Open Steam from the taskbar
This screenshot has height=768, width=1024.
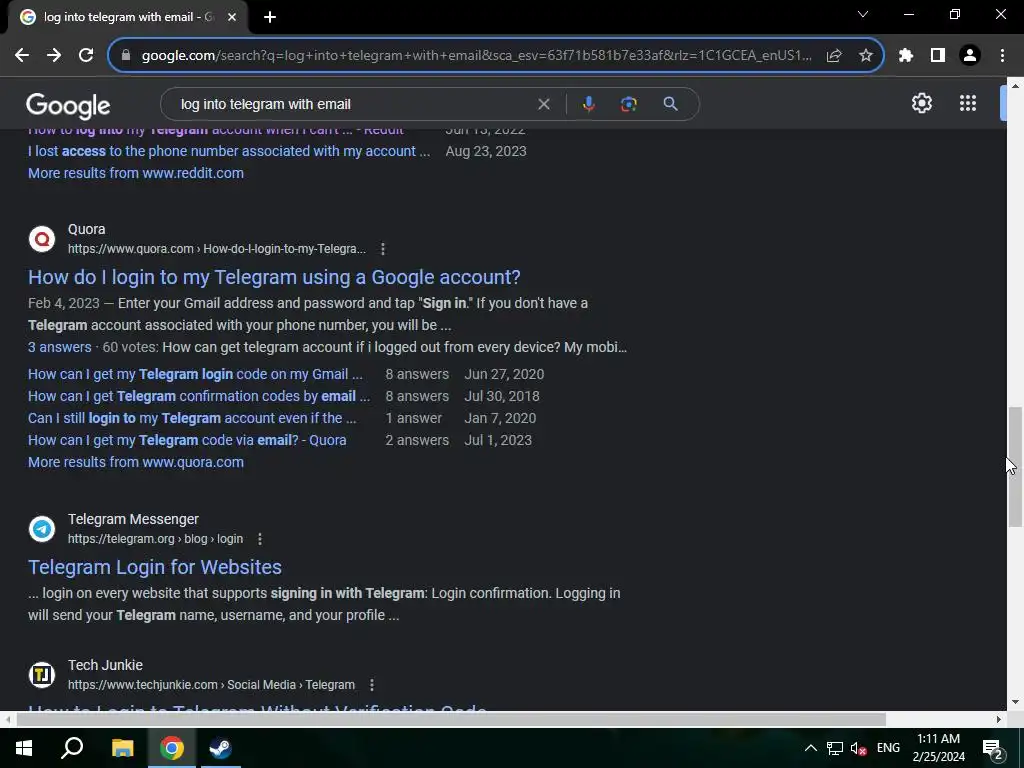click(220, 748)
